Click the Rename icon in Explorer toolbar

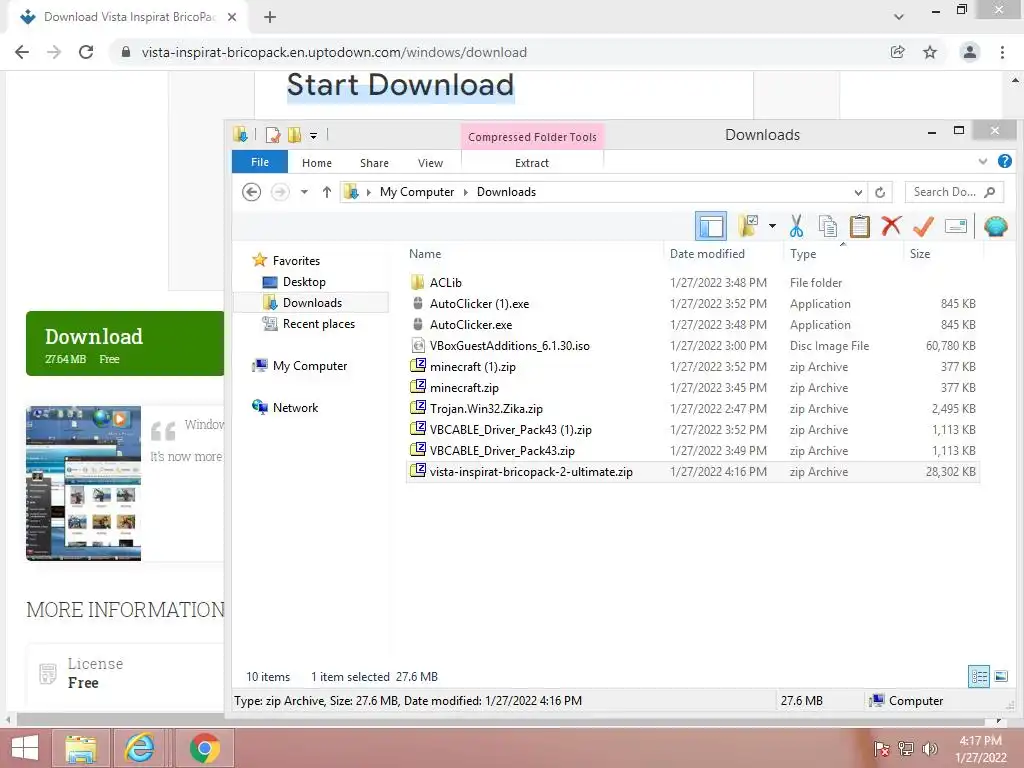tap(955, 227)
